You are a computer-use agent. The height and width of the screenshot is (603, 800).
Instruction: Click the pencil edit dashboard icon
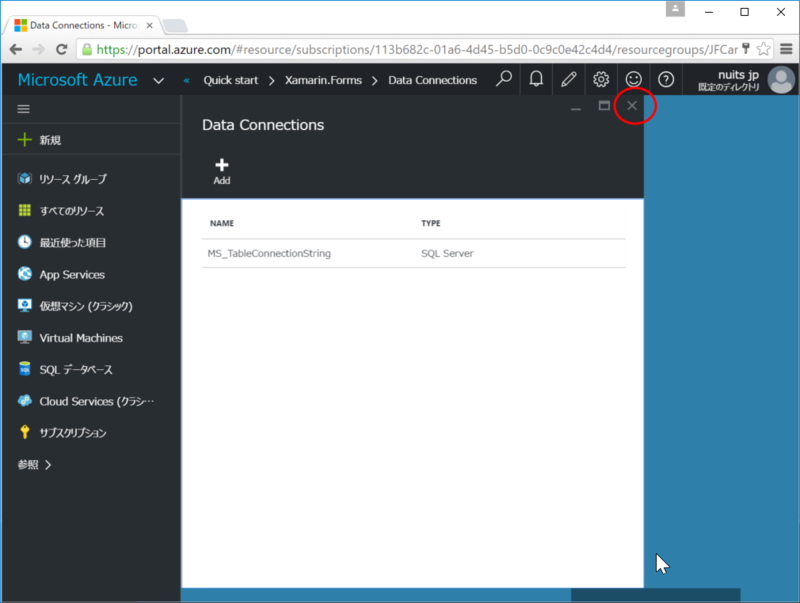(x=568, y=79)
